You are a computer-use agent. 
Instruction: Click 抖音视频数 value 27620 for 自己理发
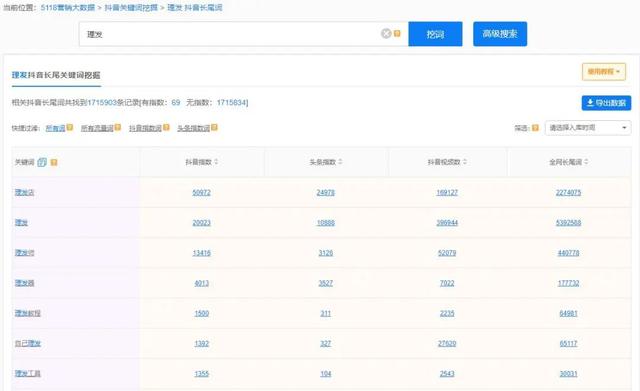tap(447, 343)
